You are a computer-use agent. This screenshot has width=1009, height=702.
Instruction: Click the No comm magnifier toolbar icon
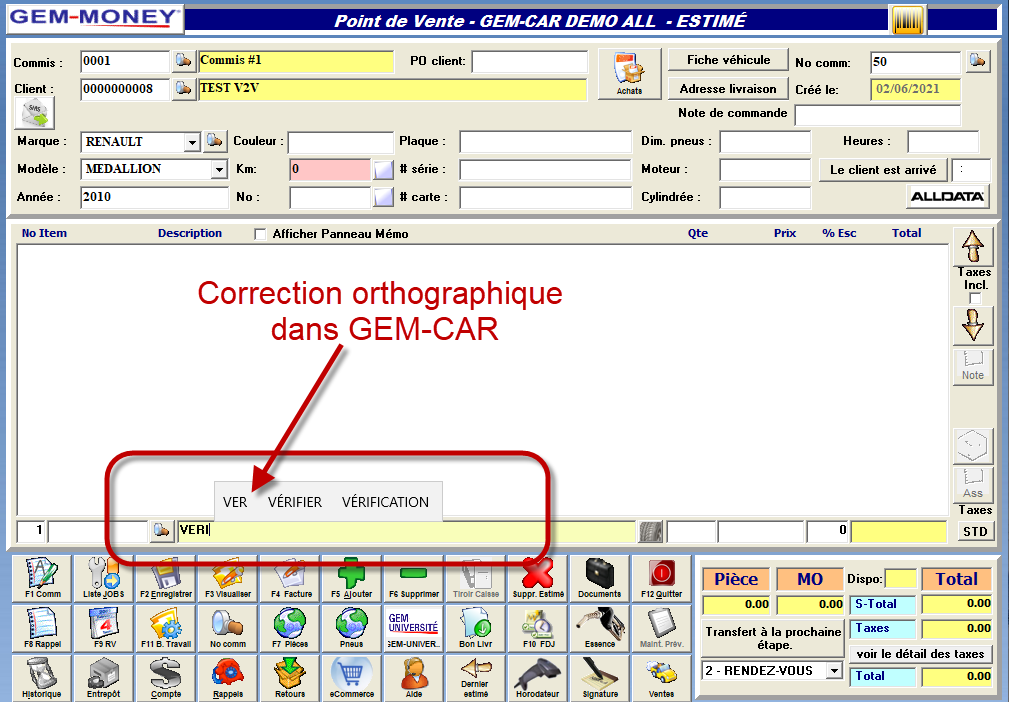(228, 628)
